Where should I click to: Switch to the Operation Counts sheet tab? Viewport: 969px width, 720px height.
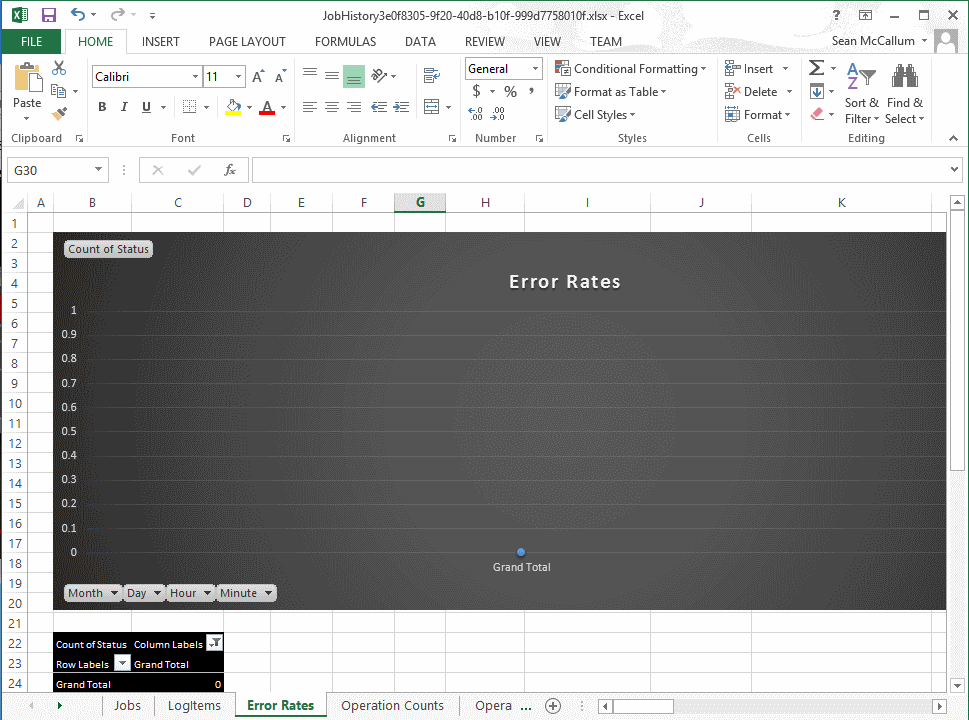[x=392, y=705]
